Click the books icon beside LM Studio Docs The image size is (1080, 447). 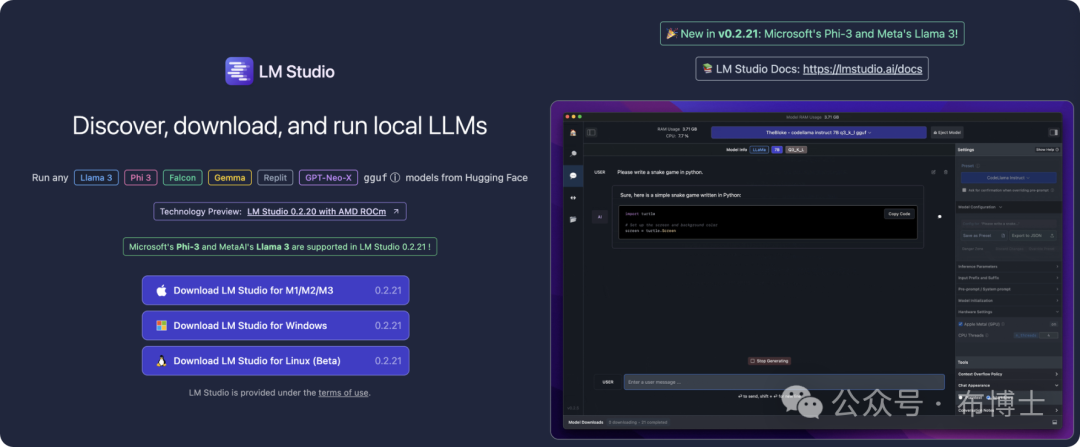tap(707, 69)
